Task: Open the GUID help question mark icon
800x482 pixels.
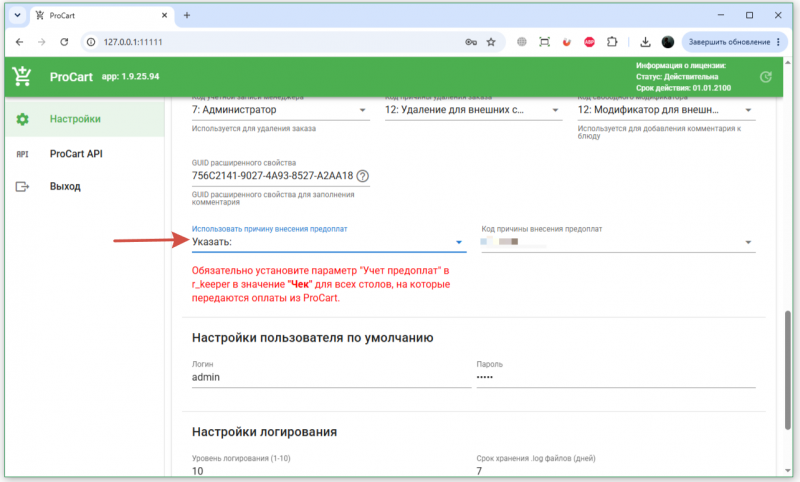Action: pyautogui.click(x=362, y=176)
